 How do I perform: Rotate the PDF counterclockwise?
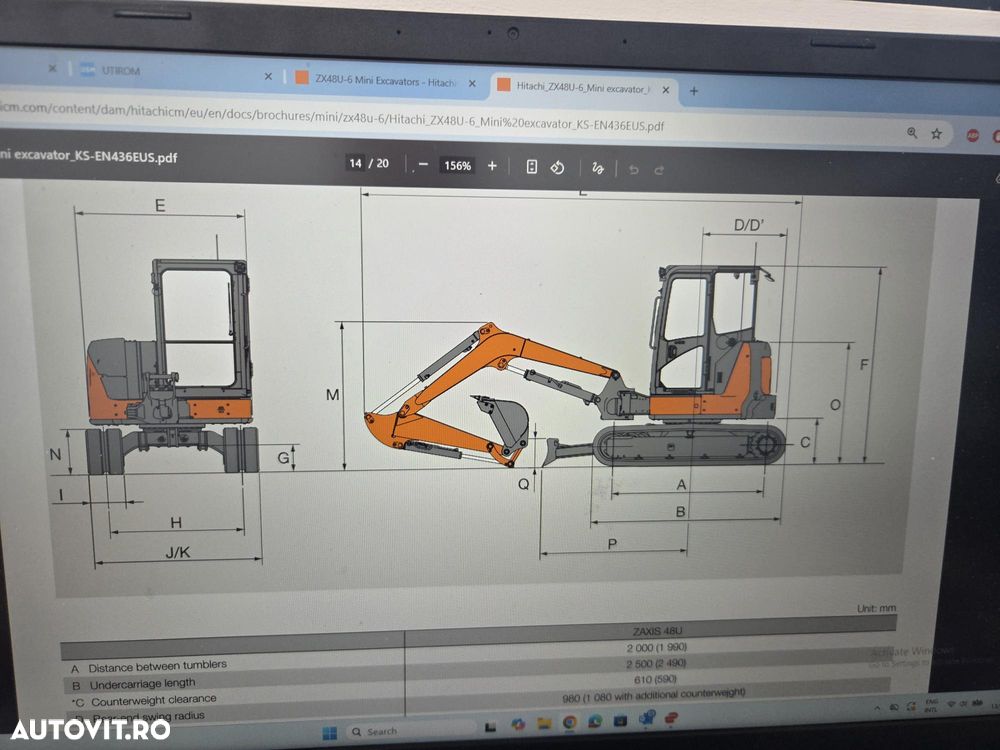(x=557, y=168)
